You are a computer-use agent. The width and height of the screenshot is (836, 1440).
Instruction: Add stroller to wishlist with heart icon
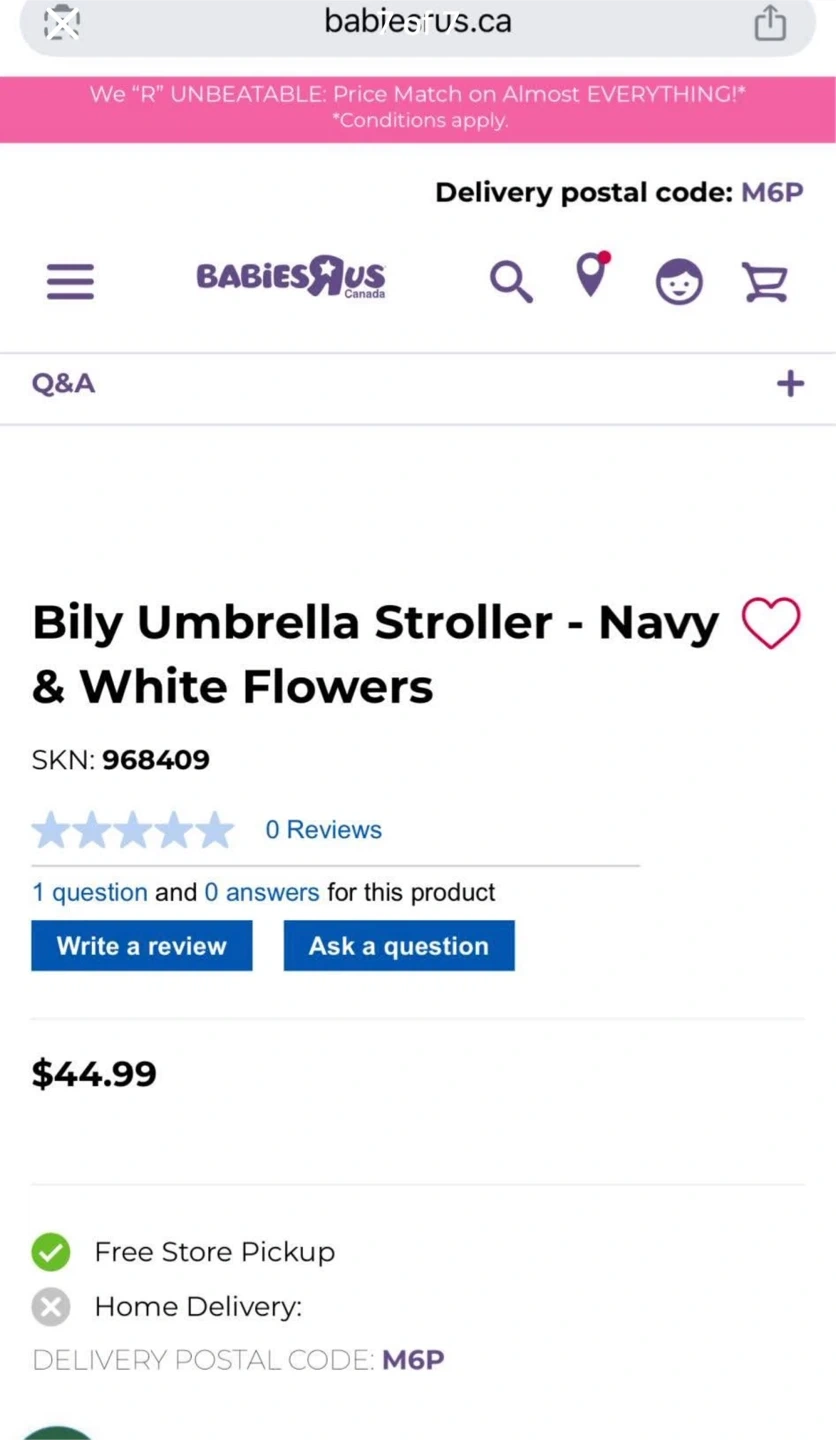point(771,623)
